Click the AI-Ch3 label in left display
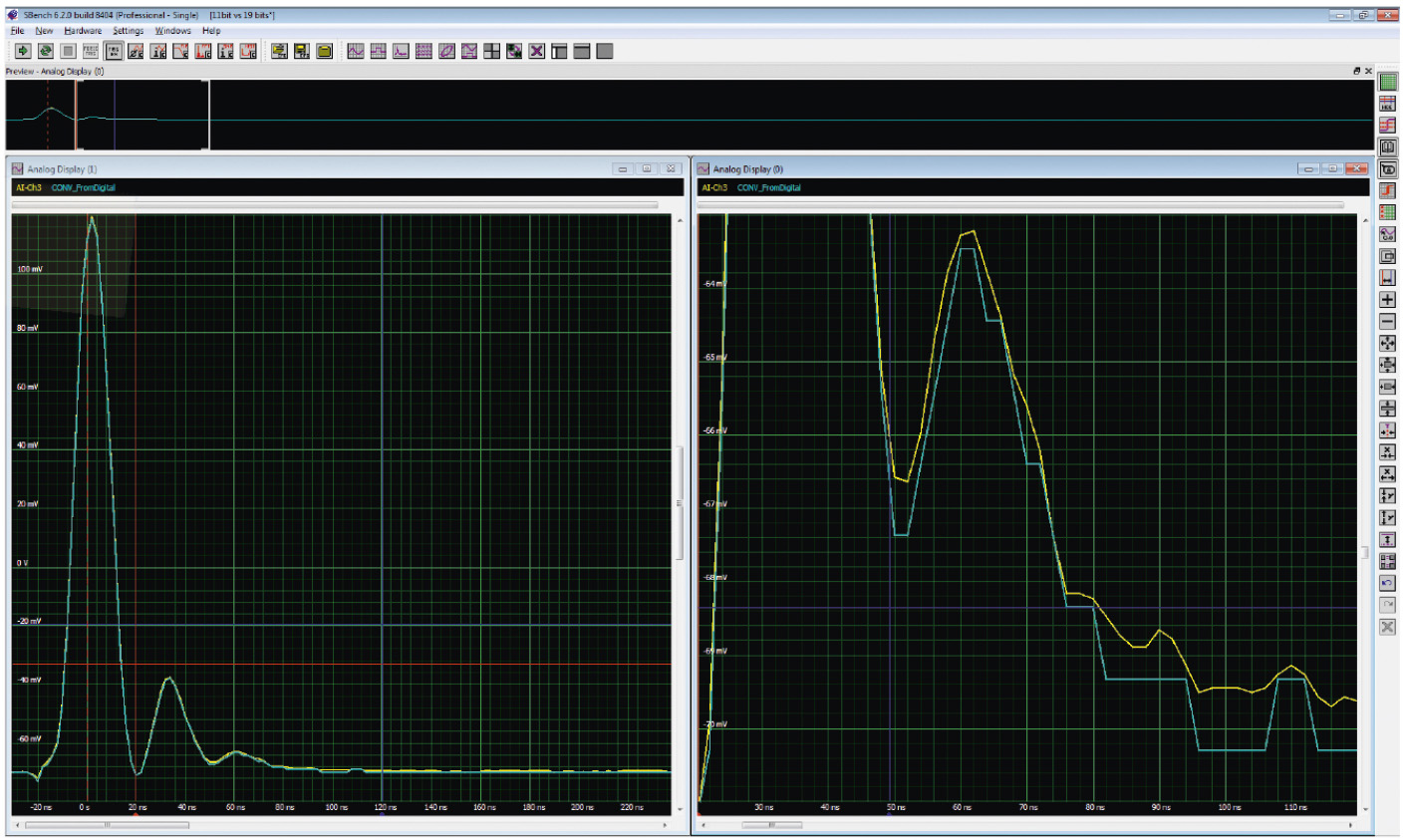 pyautogui.click(x=27, y=187)
